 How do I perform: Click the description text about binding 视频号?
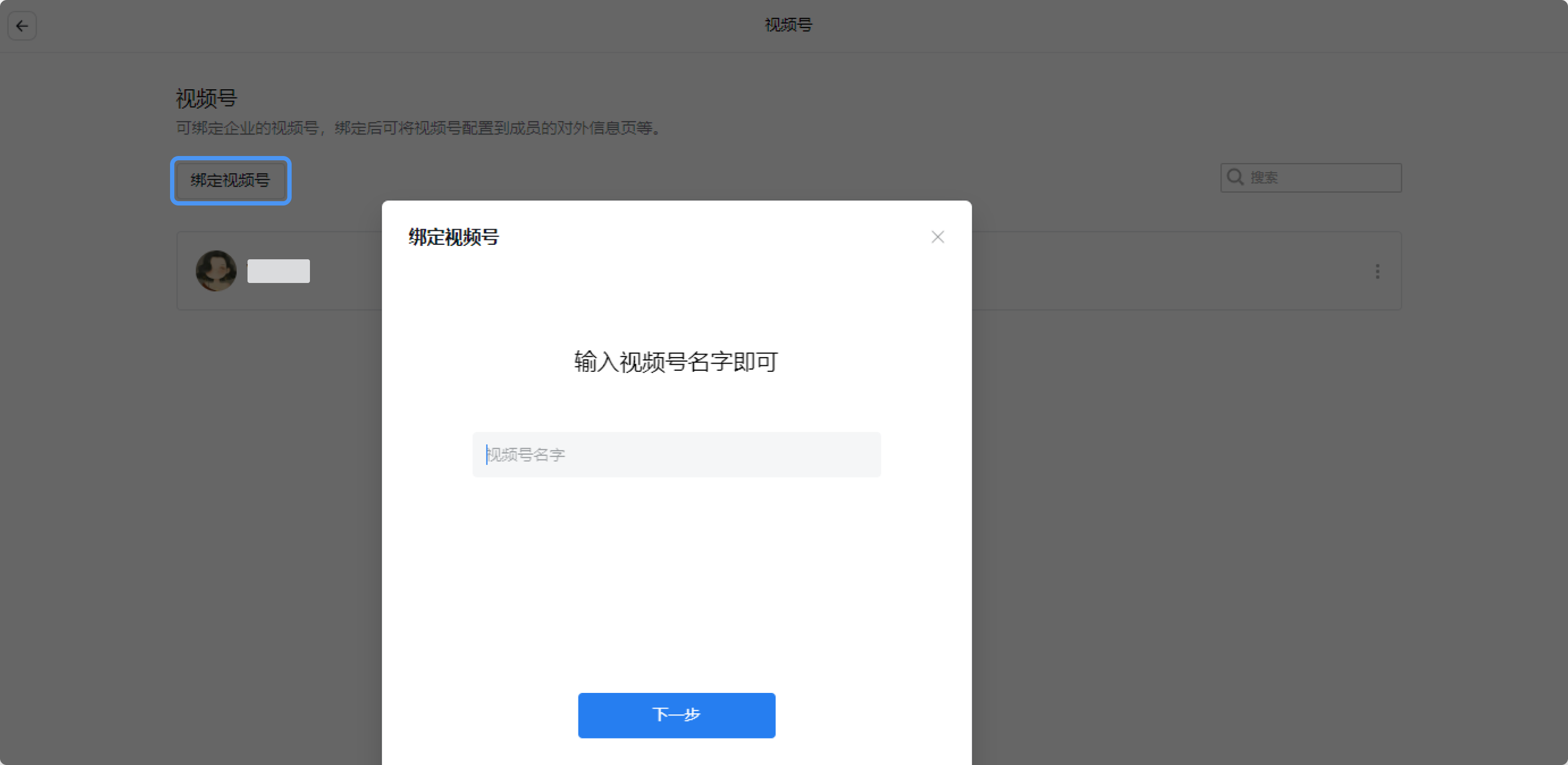tap(419, 129)
